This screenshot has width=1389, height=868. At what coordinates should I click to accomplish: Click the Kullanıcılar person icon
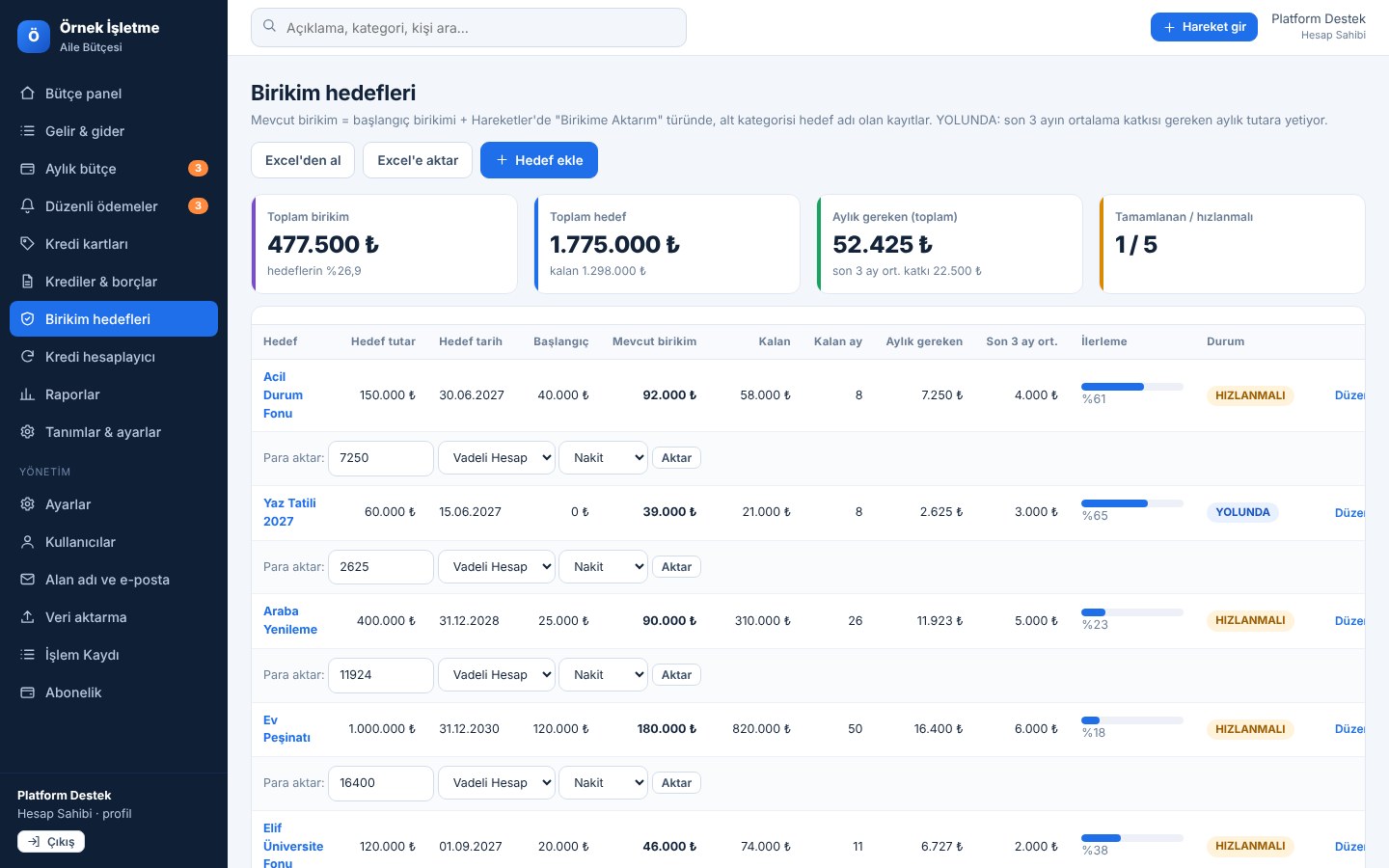coord(27,542)
